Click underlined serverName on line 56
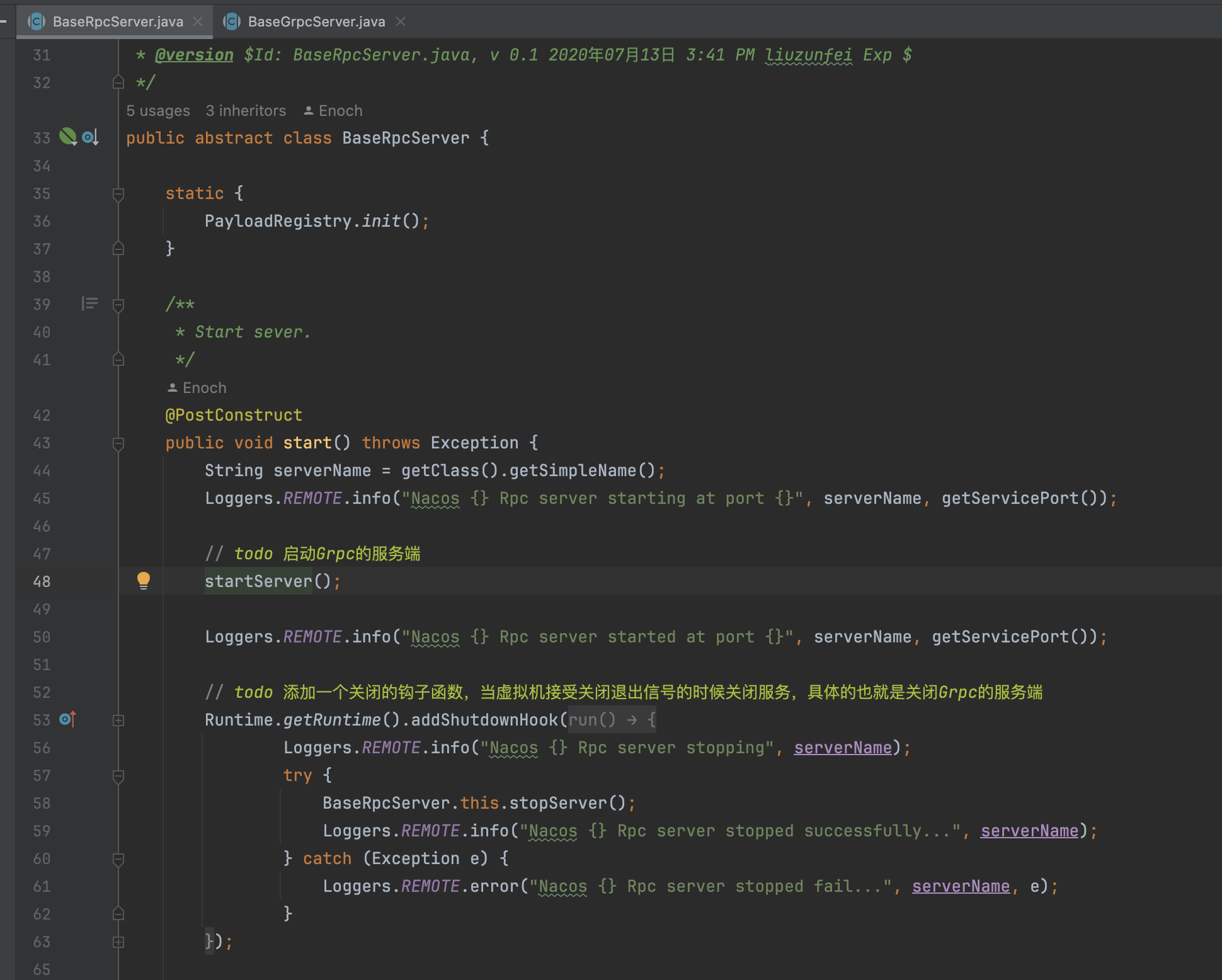 tap(843, 748)
